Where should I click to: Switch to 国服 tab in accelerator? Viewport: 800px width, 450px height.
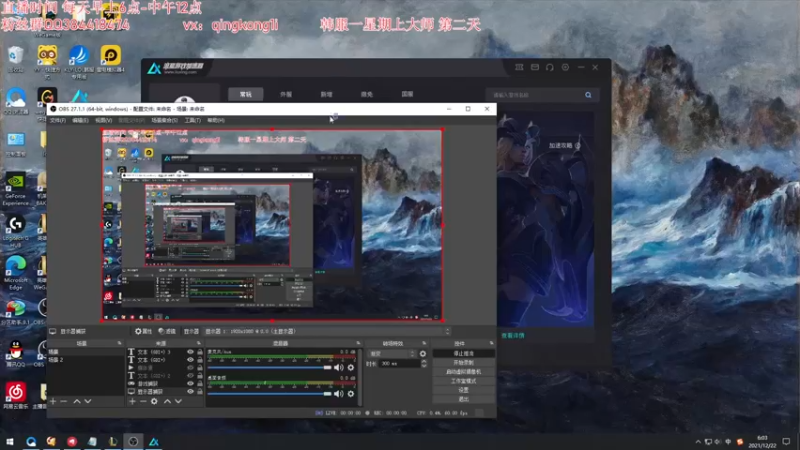click(407, 94)
